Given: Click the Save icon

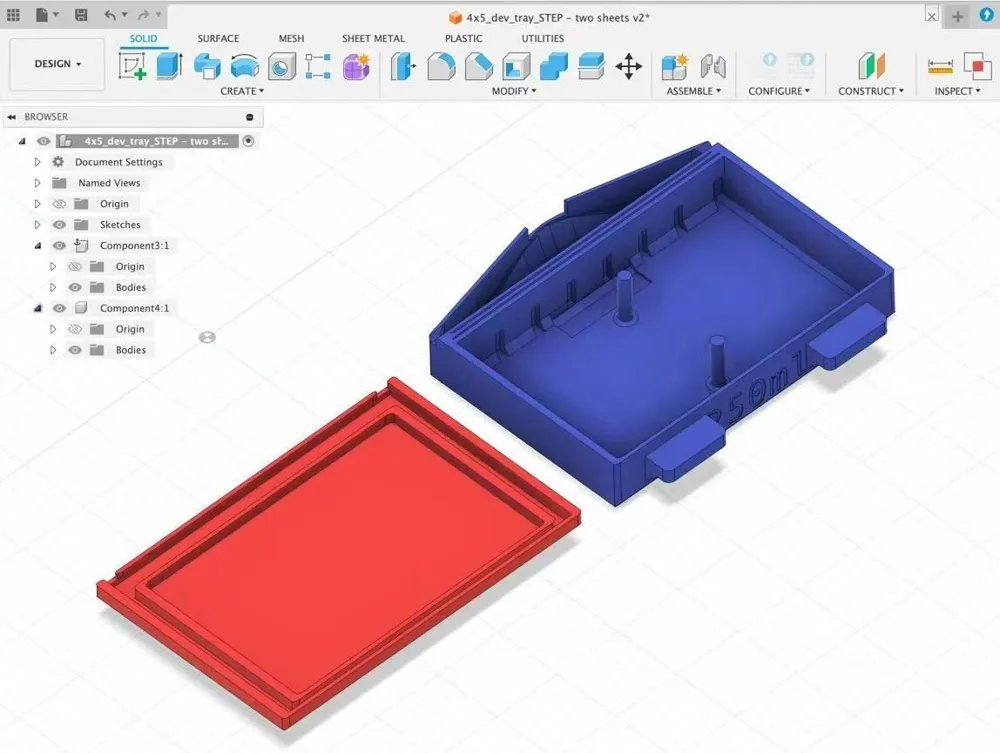Looking at the screenshot, I should click(81, 15).
